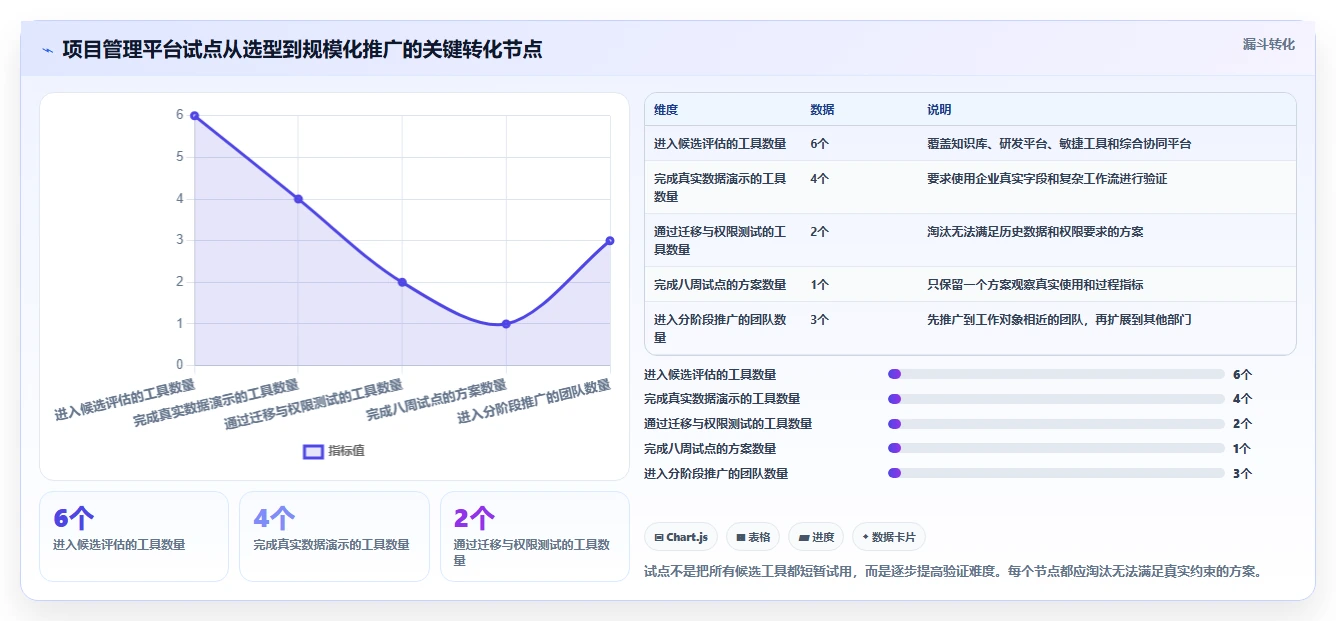Click the 6个 value in the table

tap(819, 144)
